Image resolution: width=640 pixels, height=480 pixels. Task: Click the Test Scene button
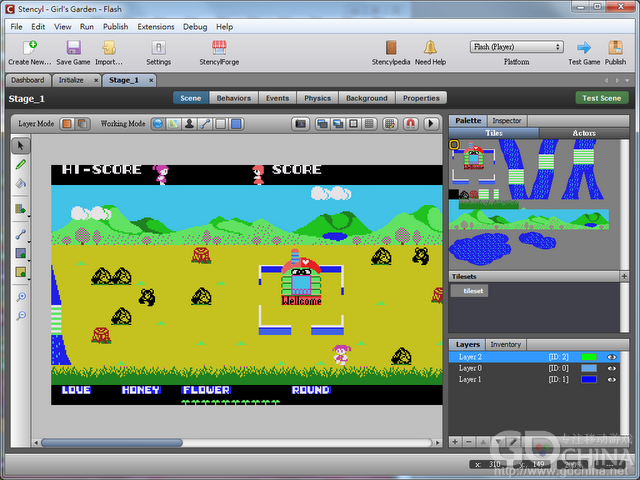pos(602,98)
